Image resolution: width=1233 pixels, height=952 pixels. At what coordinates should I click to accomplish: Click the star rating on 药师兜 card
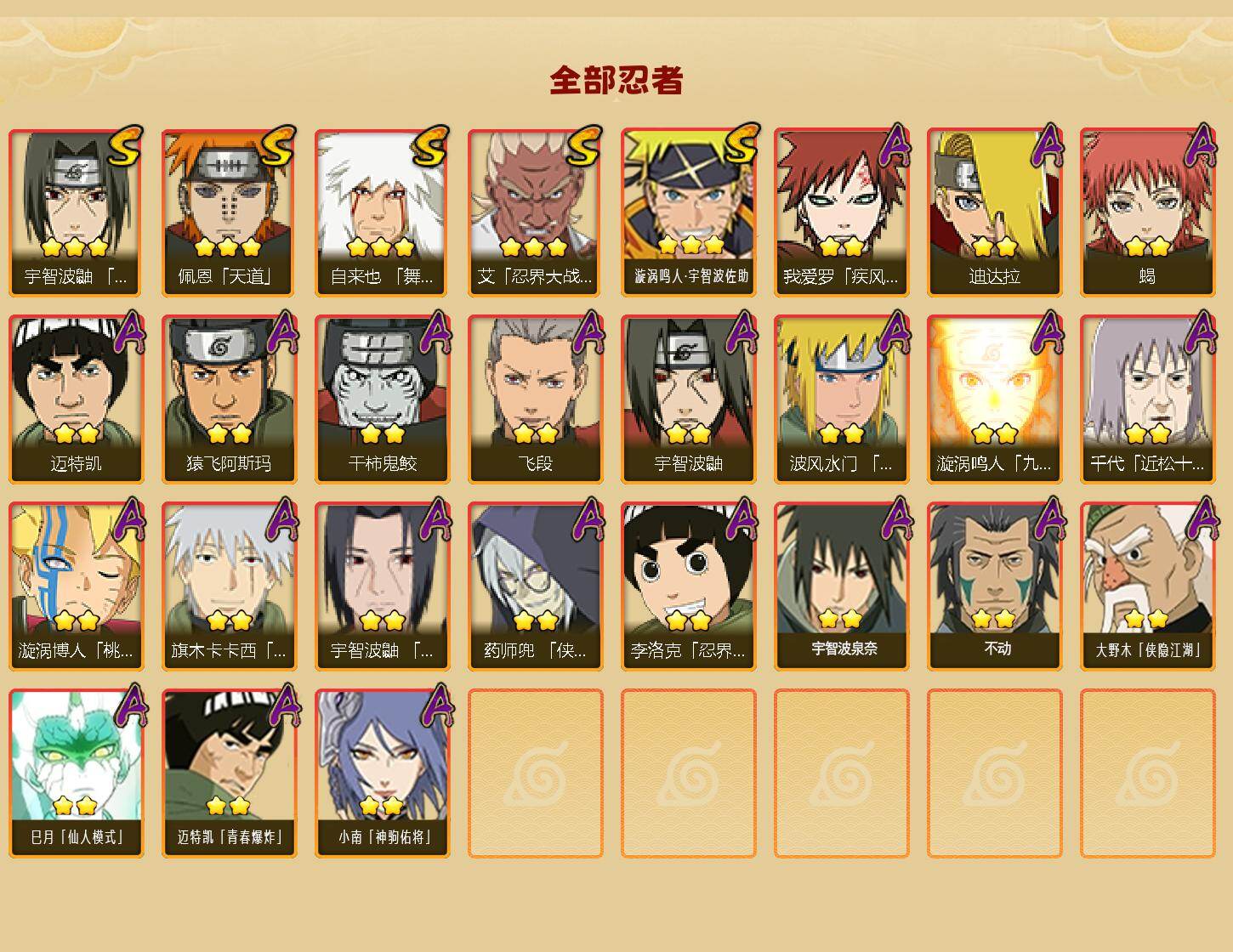(535, 620)
